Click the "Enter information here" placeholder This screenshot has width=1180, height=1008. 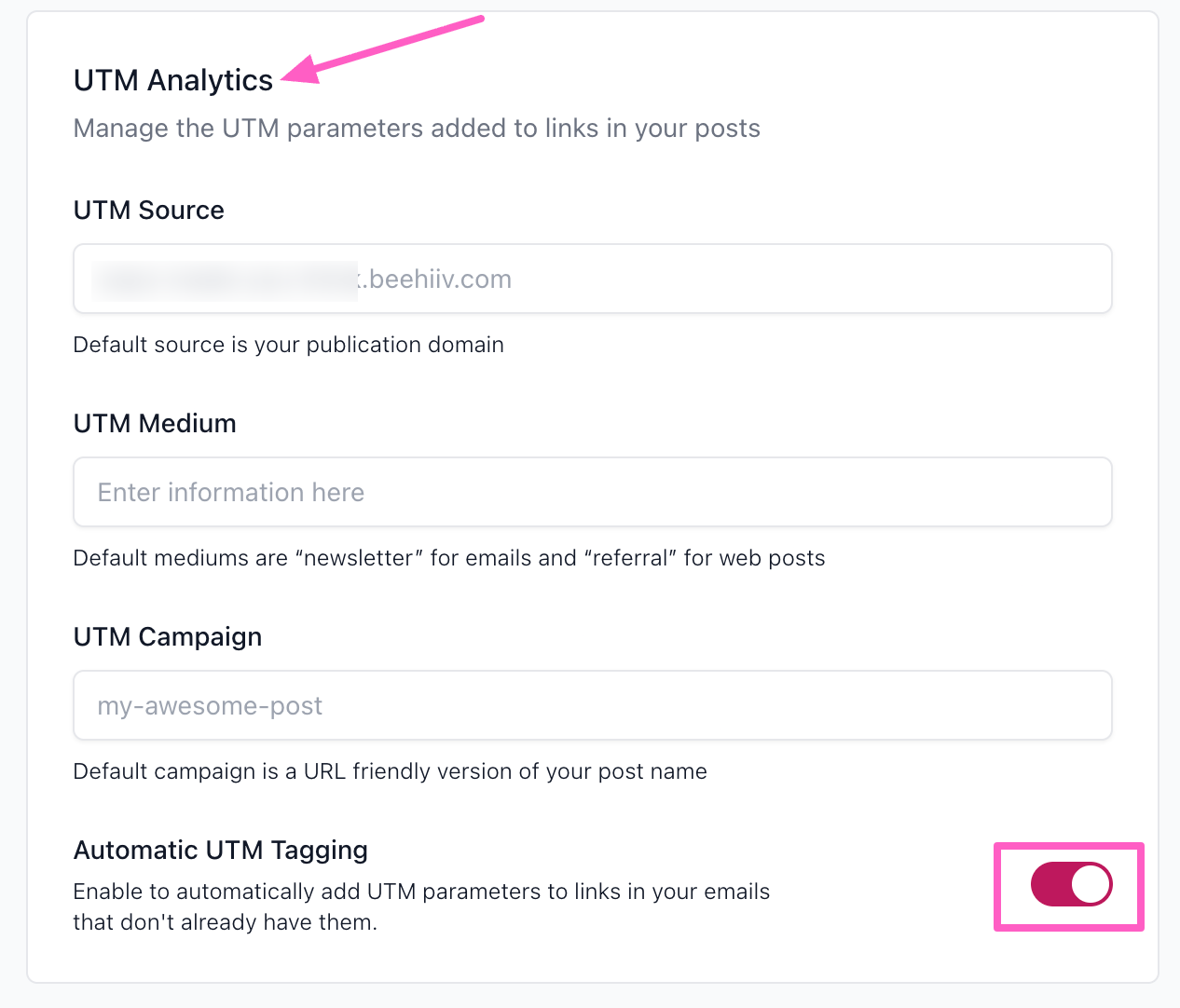tap(231, 492)
